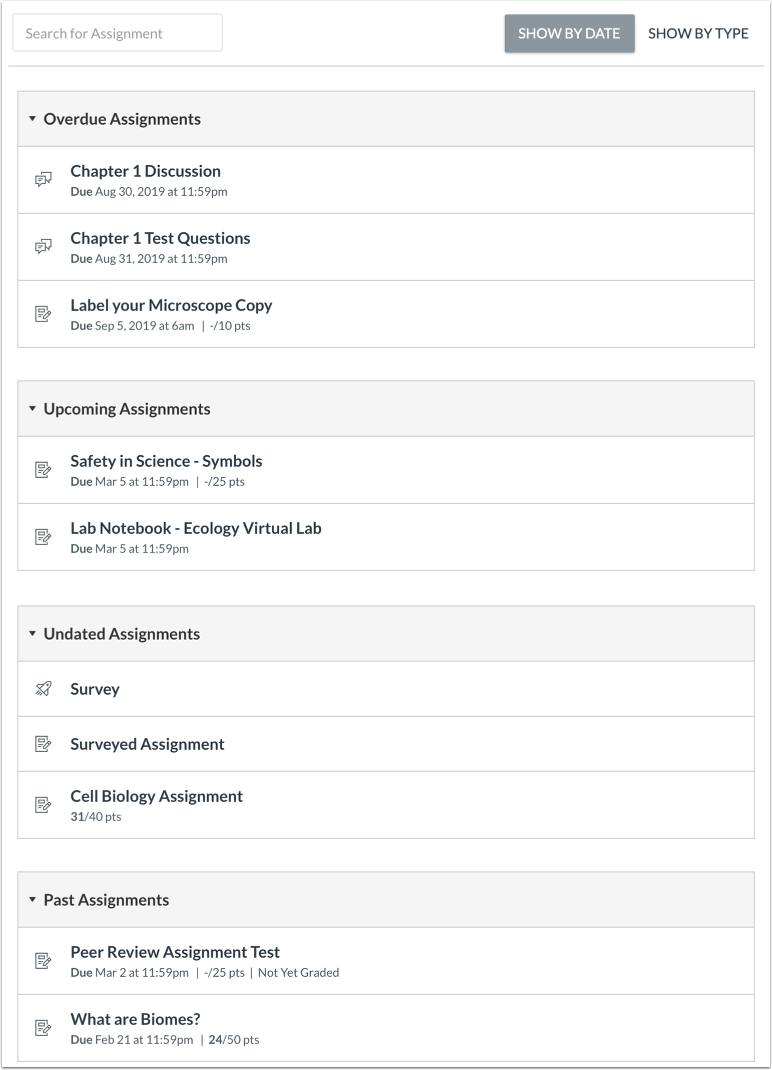This screenshot has height=1070, width=772.
Task: Open the Chapter 1 Discussion link
Action: tap(145, 171)
